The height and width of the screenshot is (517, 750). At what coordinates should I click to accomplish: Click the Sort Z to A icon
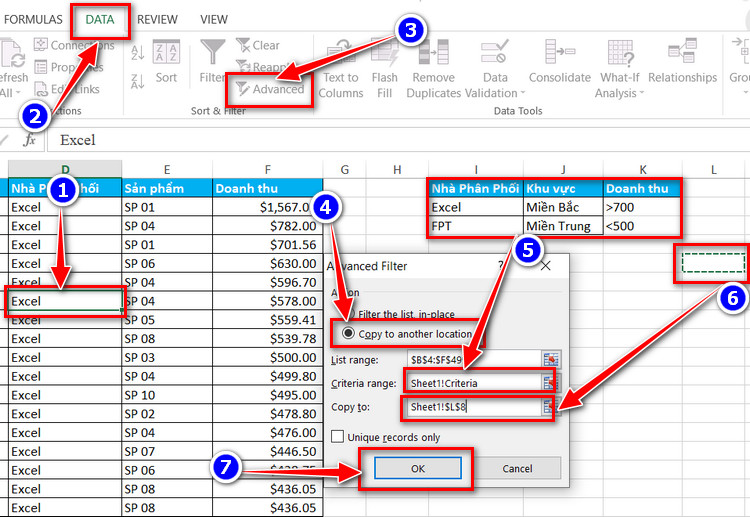[138, 81]
